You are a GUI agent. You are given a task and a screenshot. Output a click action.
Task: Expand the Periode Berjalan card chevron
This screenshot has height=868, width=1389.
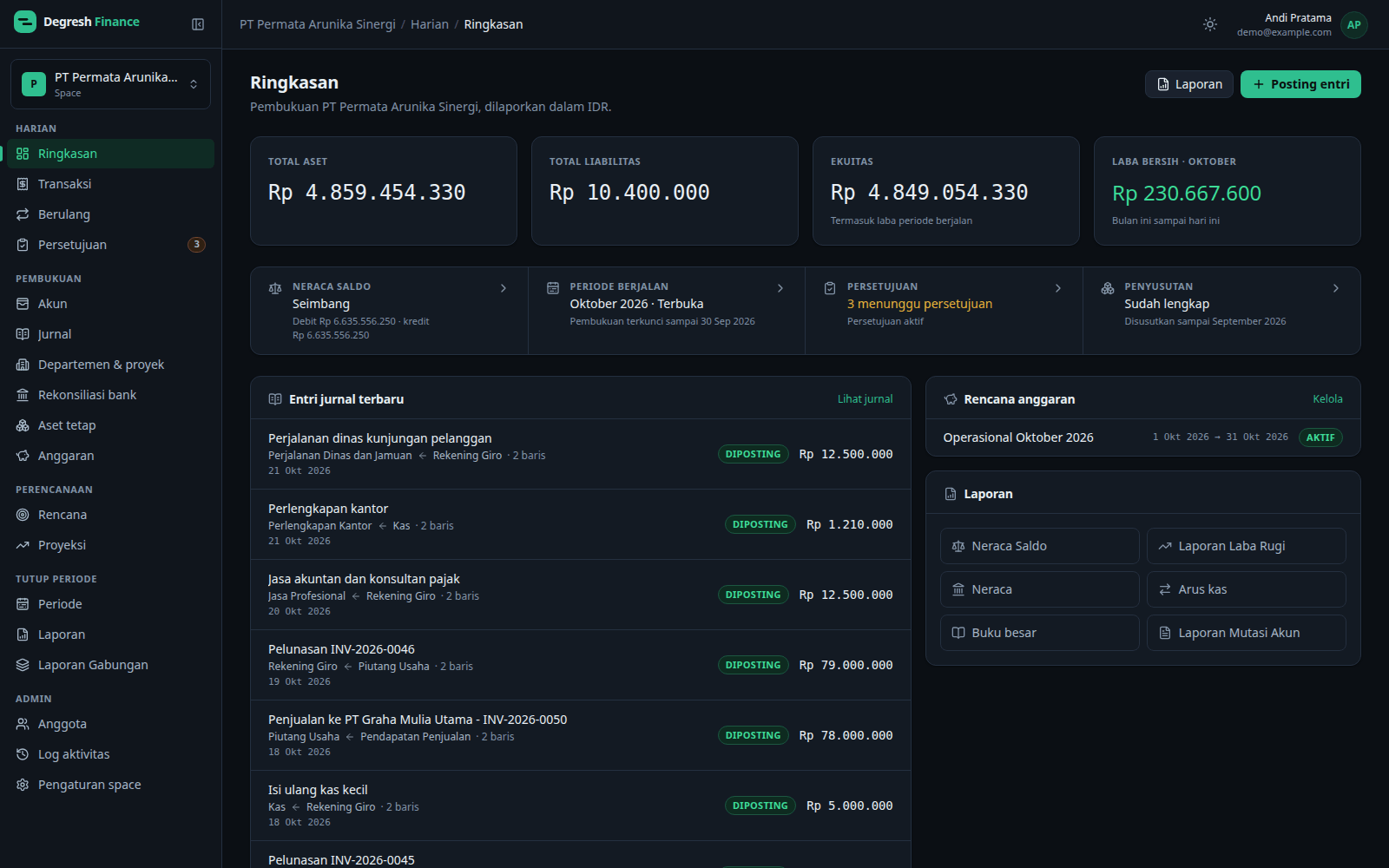[x=780, y=288]
